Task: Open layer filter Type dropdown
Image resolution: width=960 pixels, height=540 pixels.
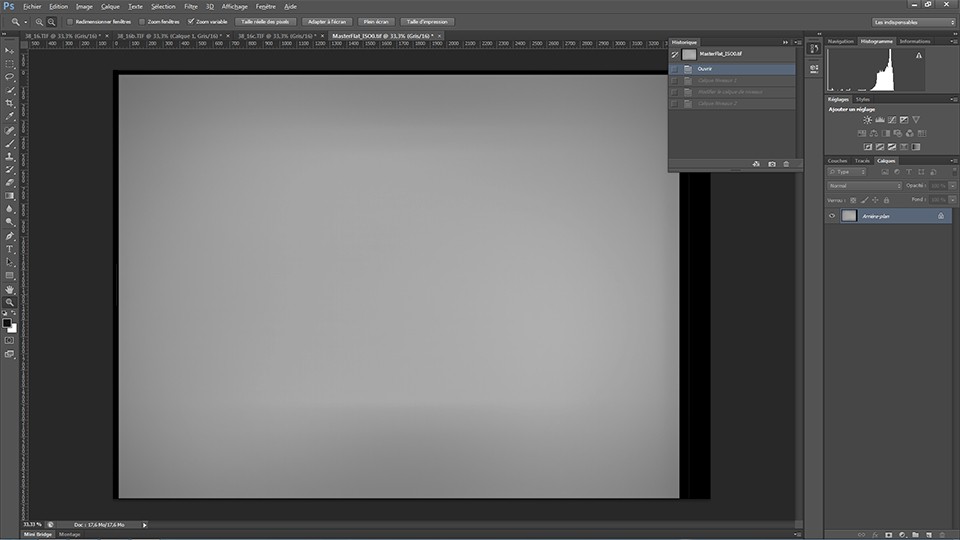Action: [847, 172]
